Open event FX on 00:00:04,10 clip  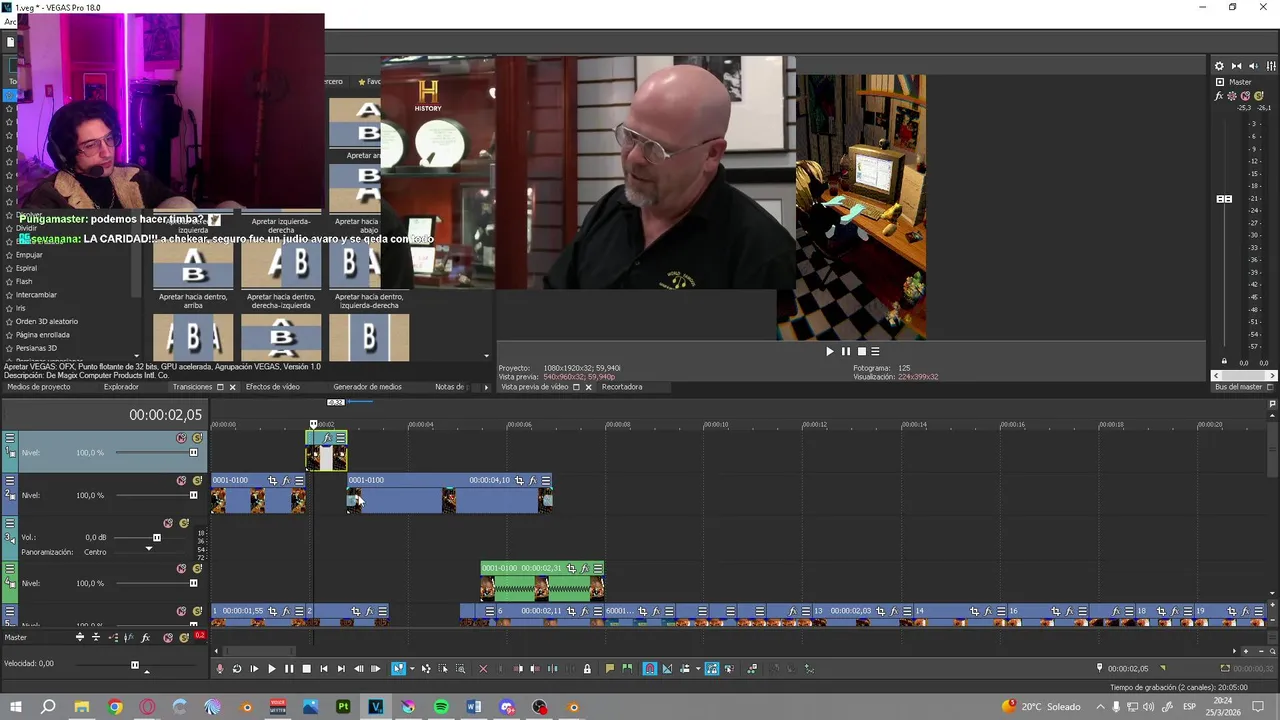point(532,481)
